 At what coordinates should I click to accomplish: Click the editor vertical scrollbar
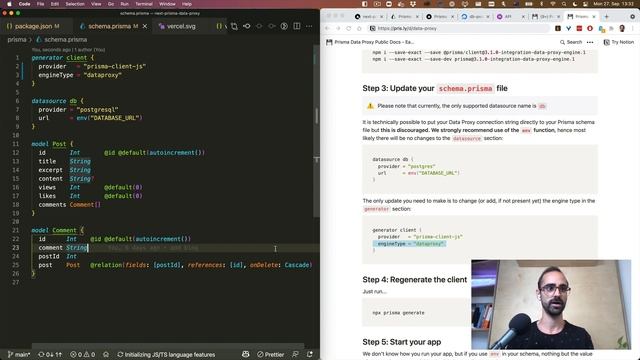click(x=316, y=131)
